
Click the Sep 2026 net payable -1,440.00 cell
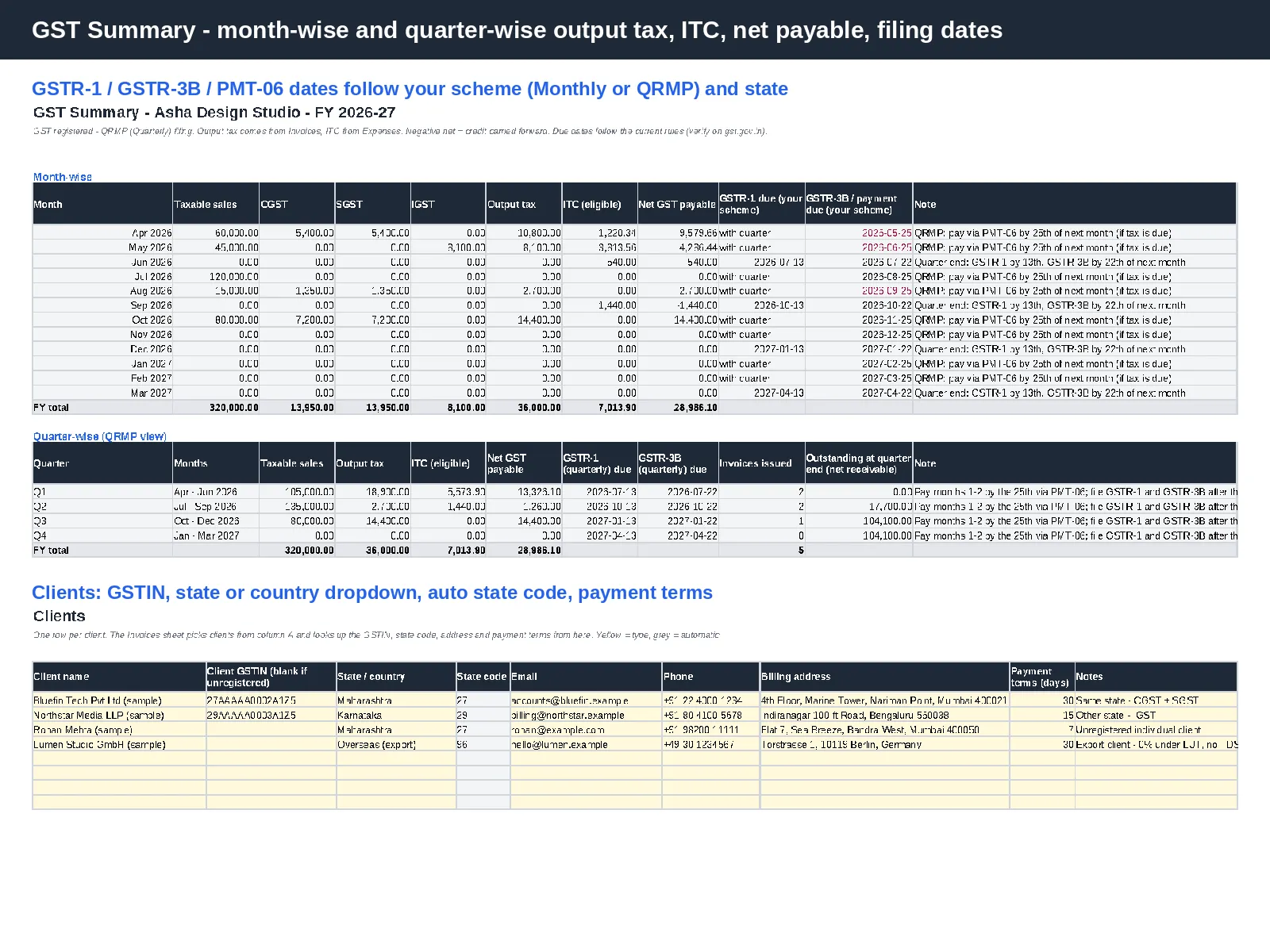(678, 305)
